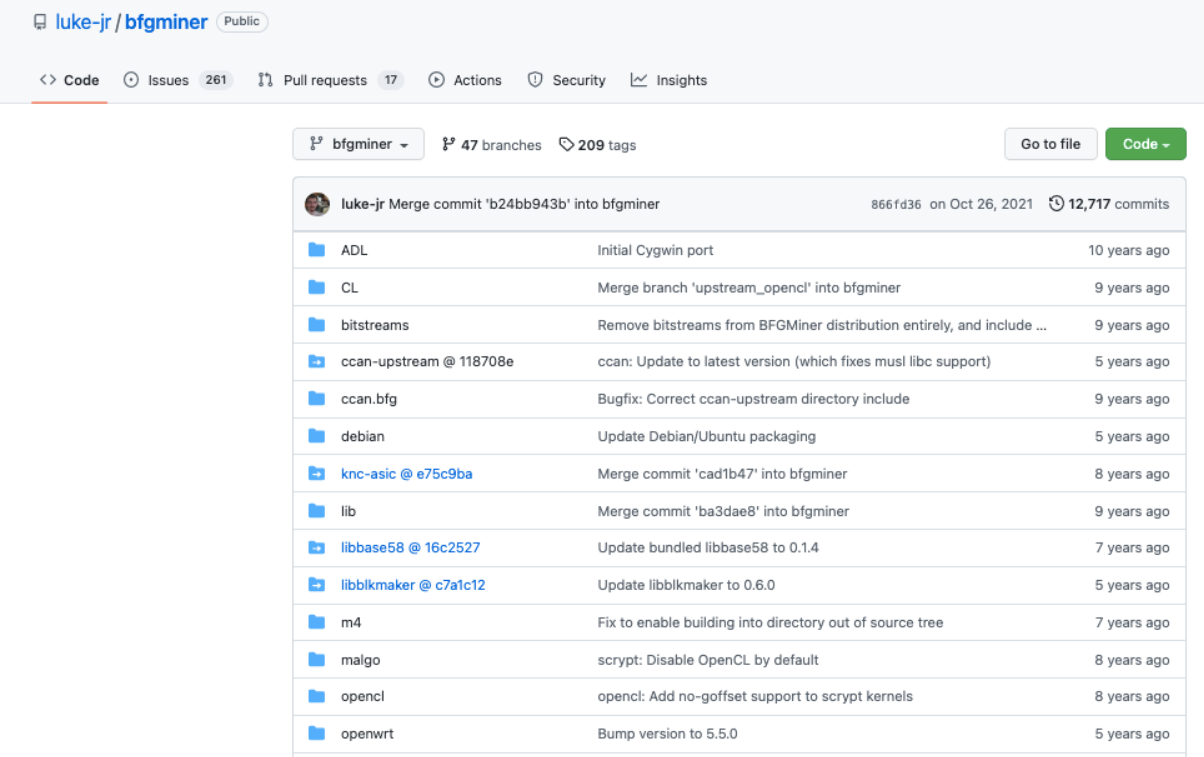This screenshot has width=1204, height=757.
Task: Open the Actions tab
Action: click(x=465, y=80)
